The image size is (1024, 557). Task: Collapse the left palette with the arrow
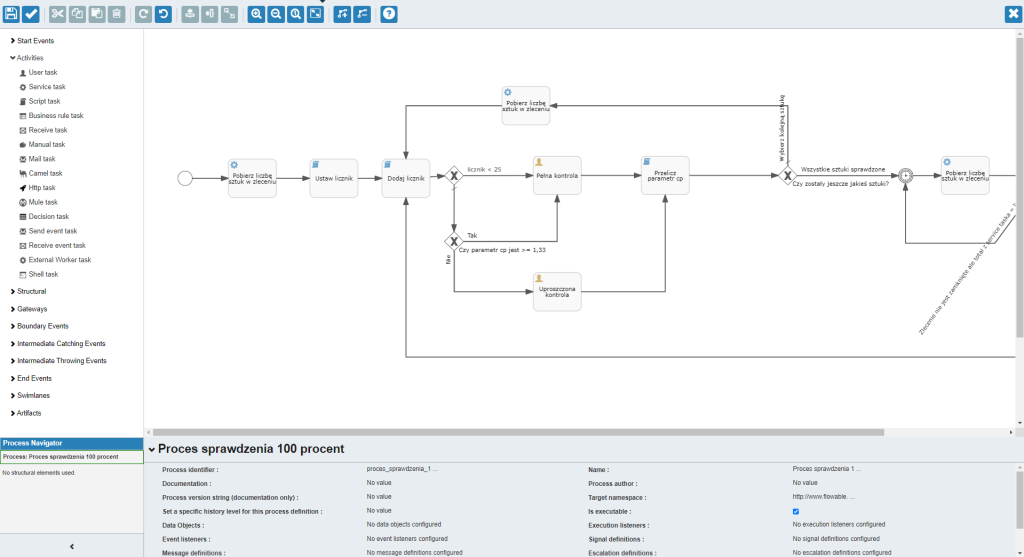[72, 547]
